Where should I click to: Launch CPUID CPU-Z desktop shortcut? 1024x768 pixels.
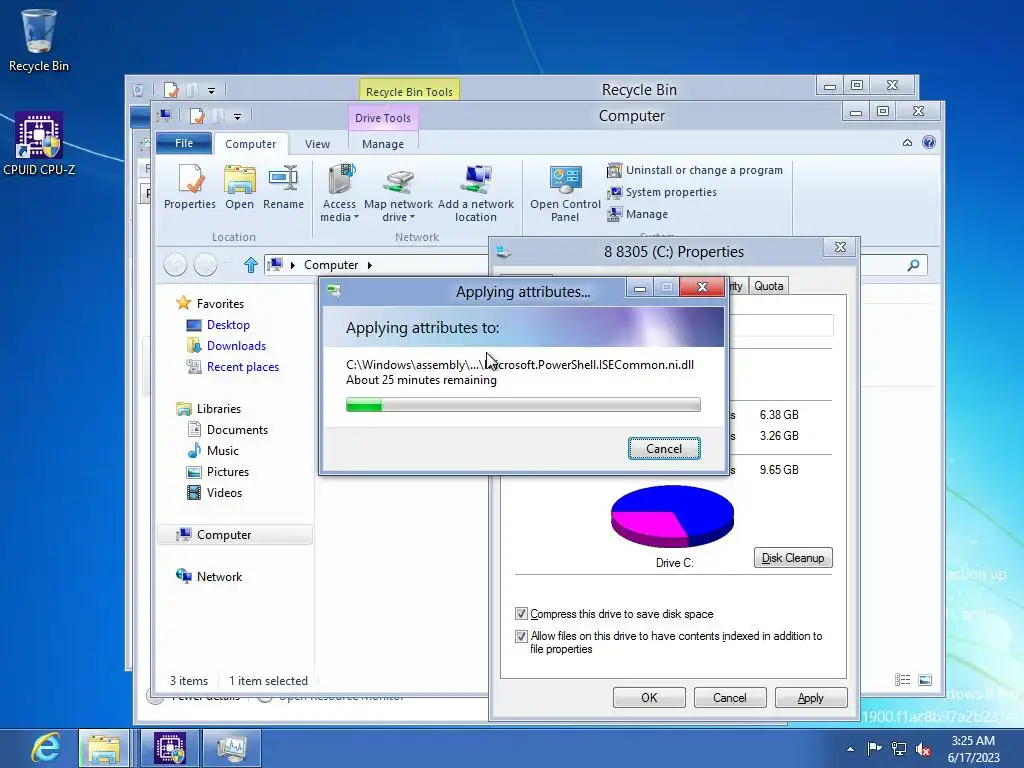pyautogui.click(x=39, y=144)
